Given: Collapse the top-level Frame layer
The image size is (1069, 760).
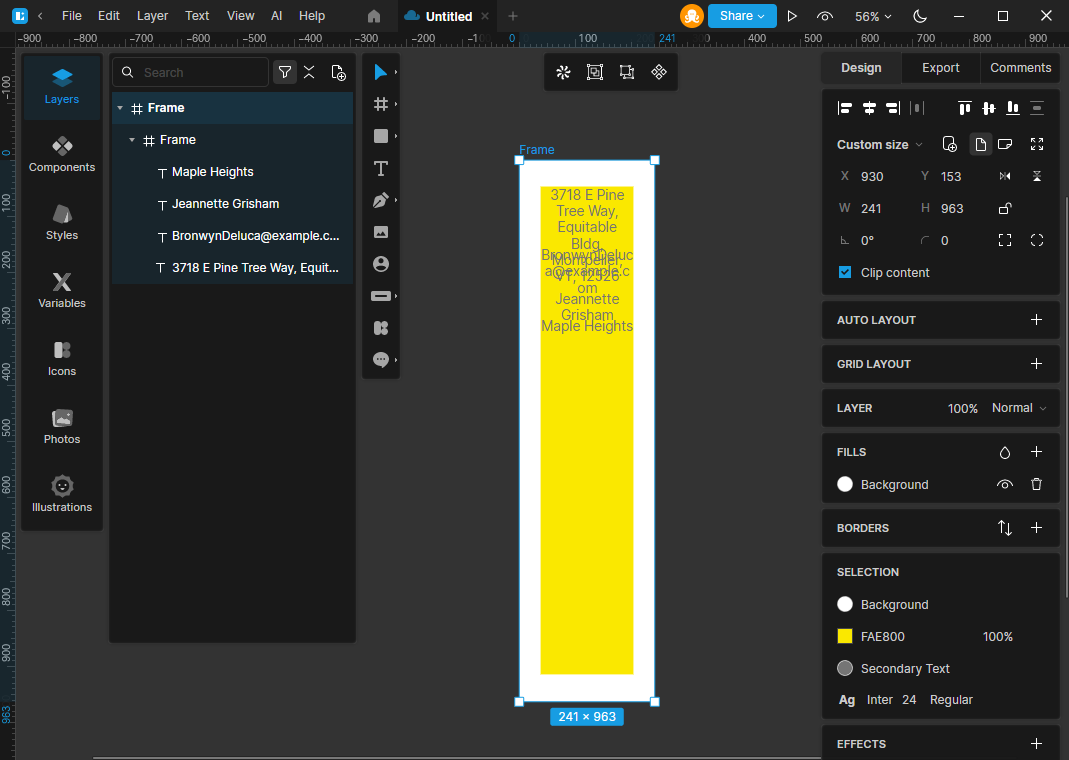Looking at the screenshot, I should [120, 108].
